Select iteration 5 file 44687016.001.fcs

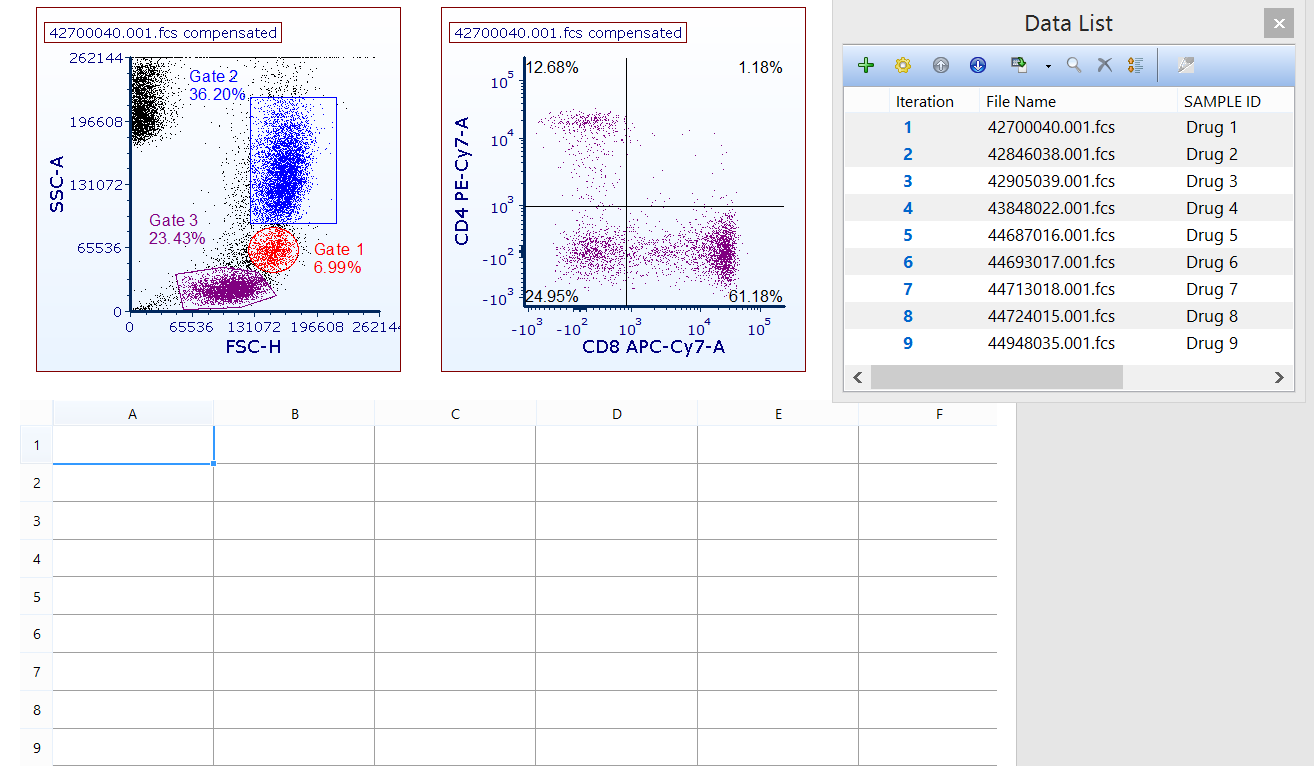(1050, 235)
